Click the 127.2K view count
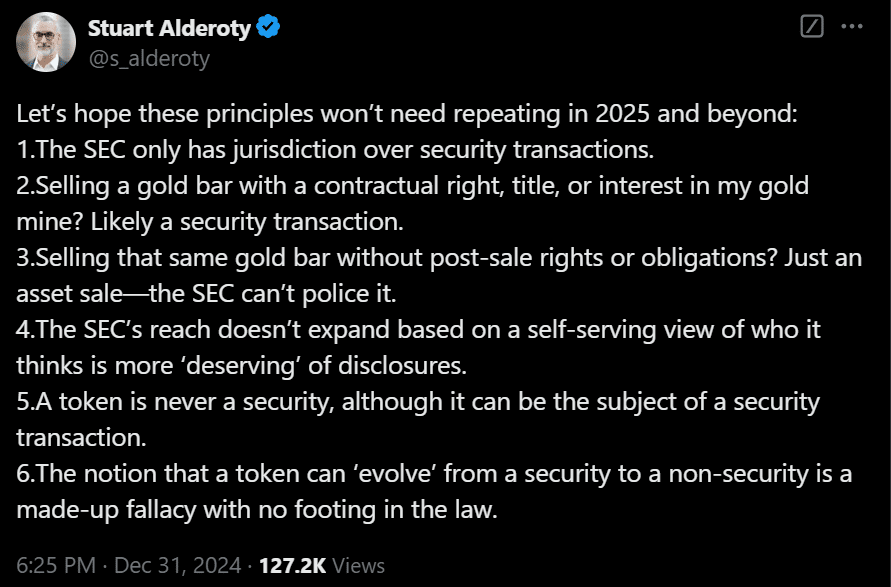The image size is (891, 587). click(x=293, y=565)
